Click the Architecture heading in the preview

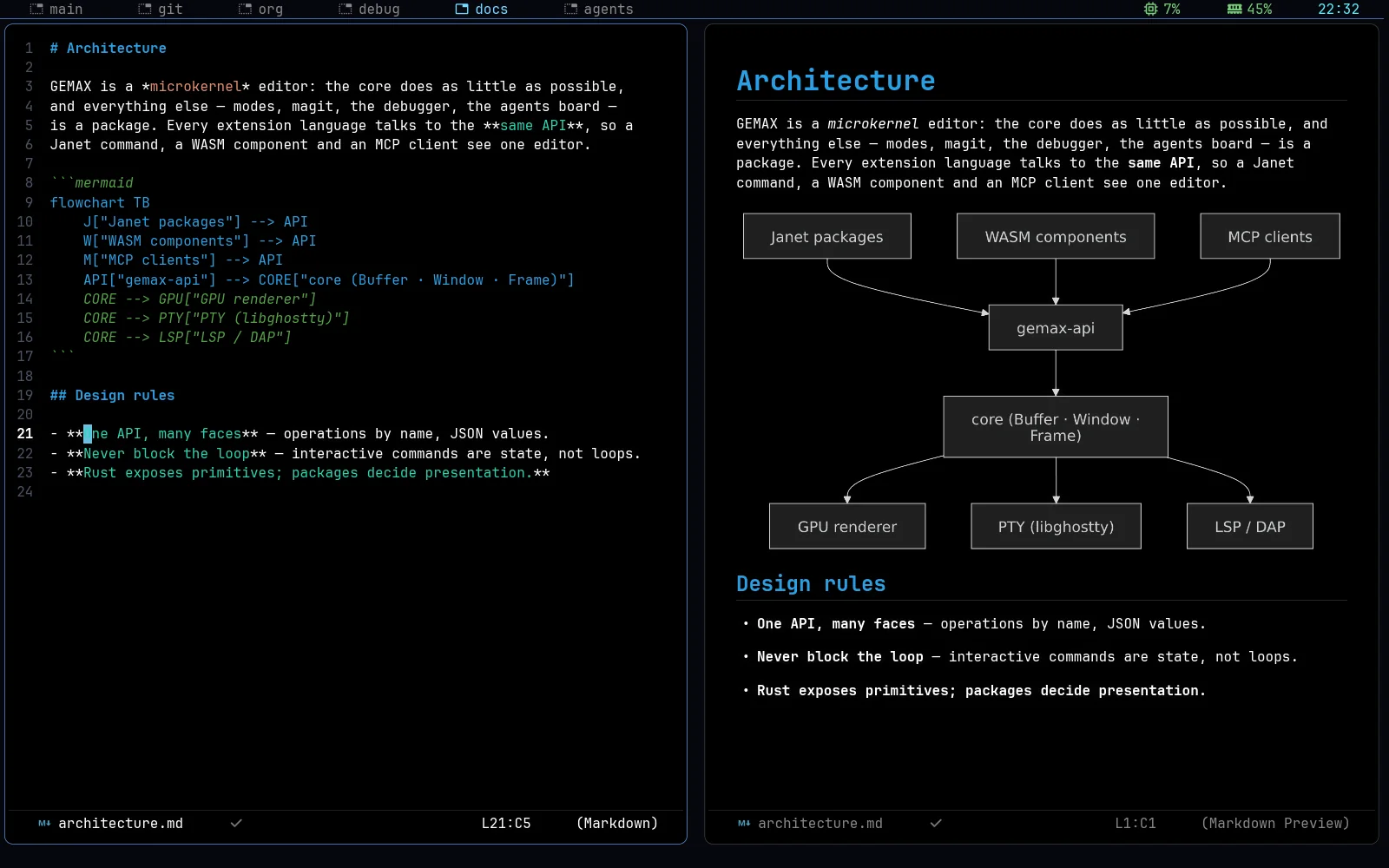click(836, 81)
